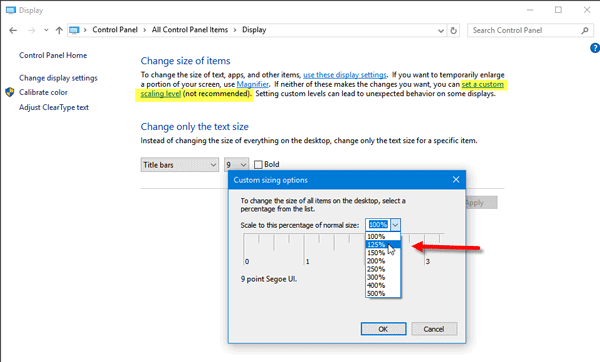
Task: Navigate up one level with up arrow
Action: 59,30
